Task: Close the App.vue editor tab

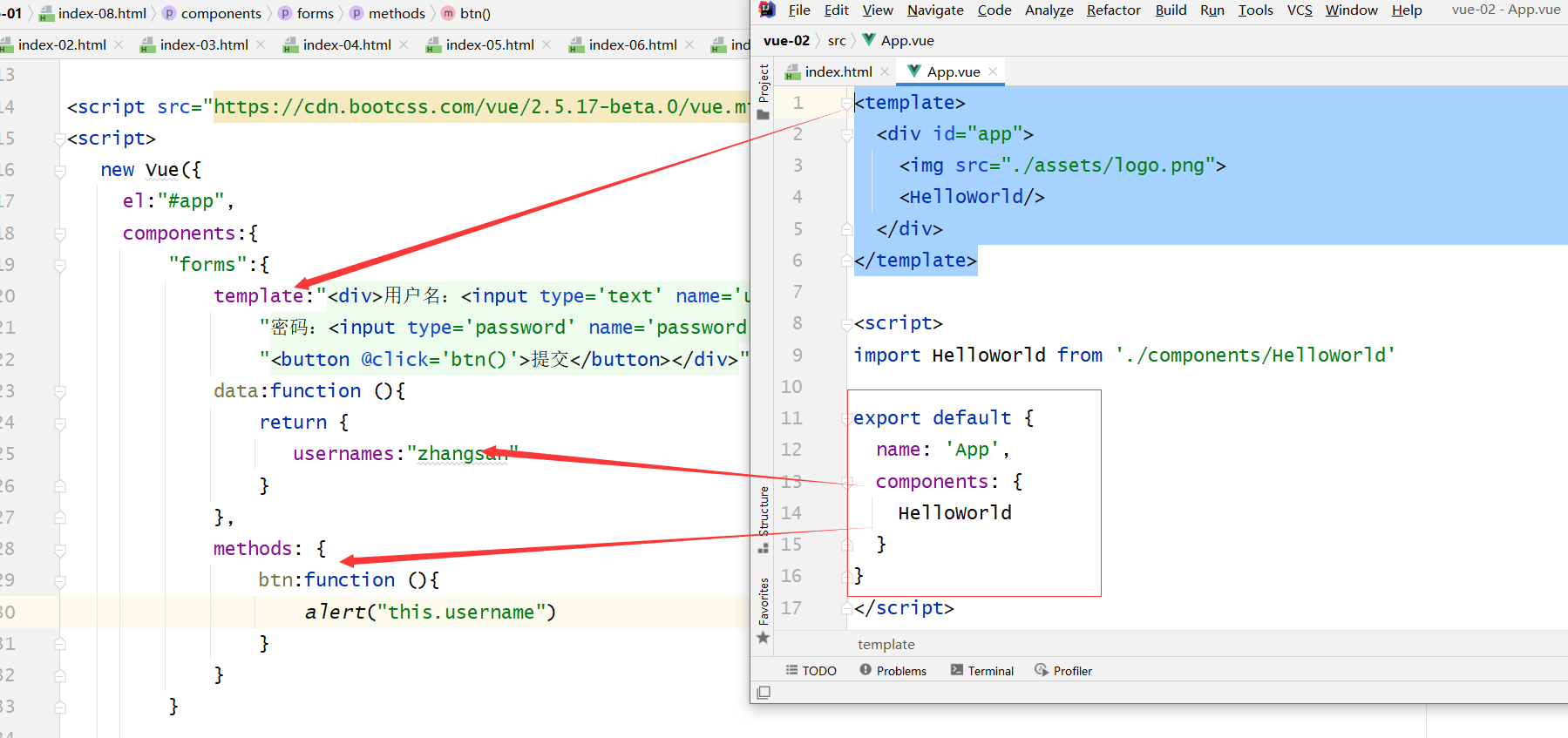Action: (x=993, y=71)
